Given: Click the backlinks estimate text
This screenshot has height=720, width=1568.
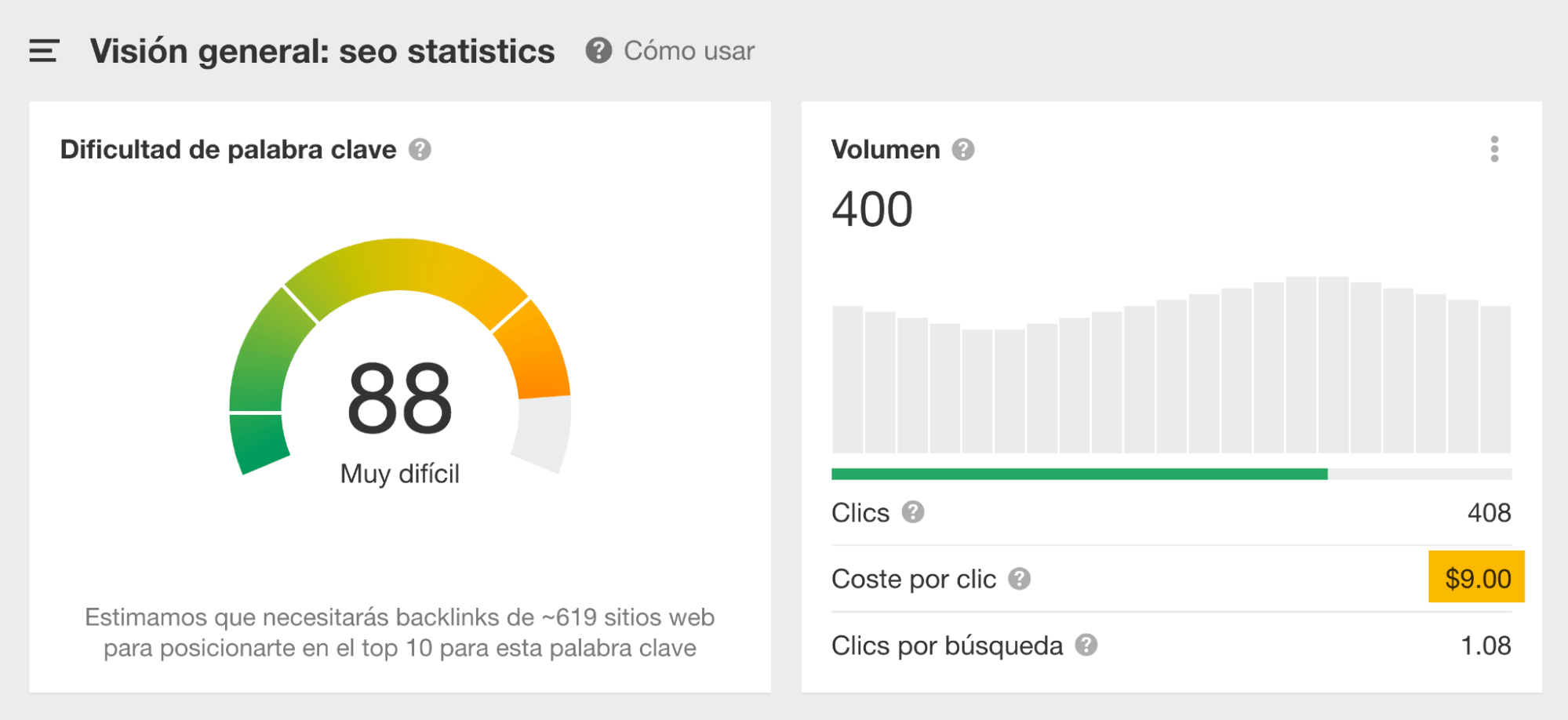Looking at the screenshot, I should click(400, 633).
